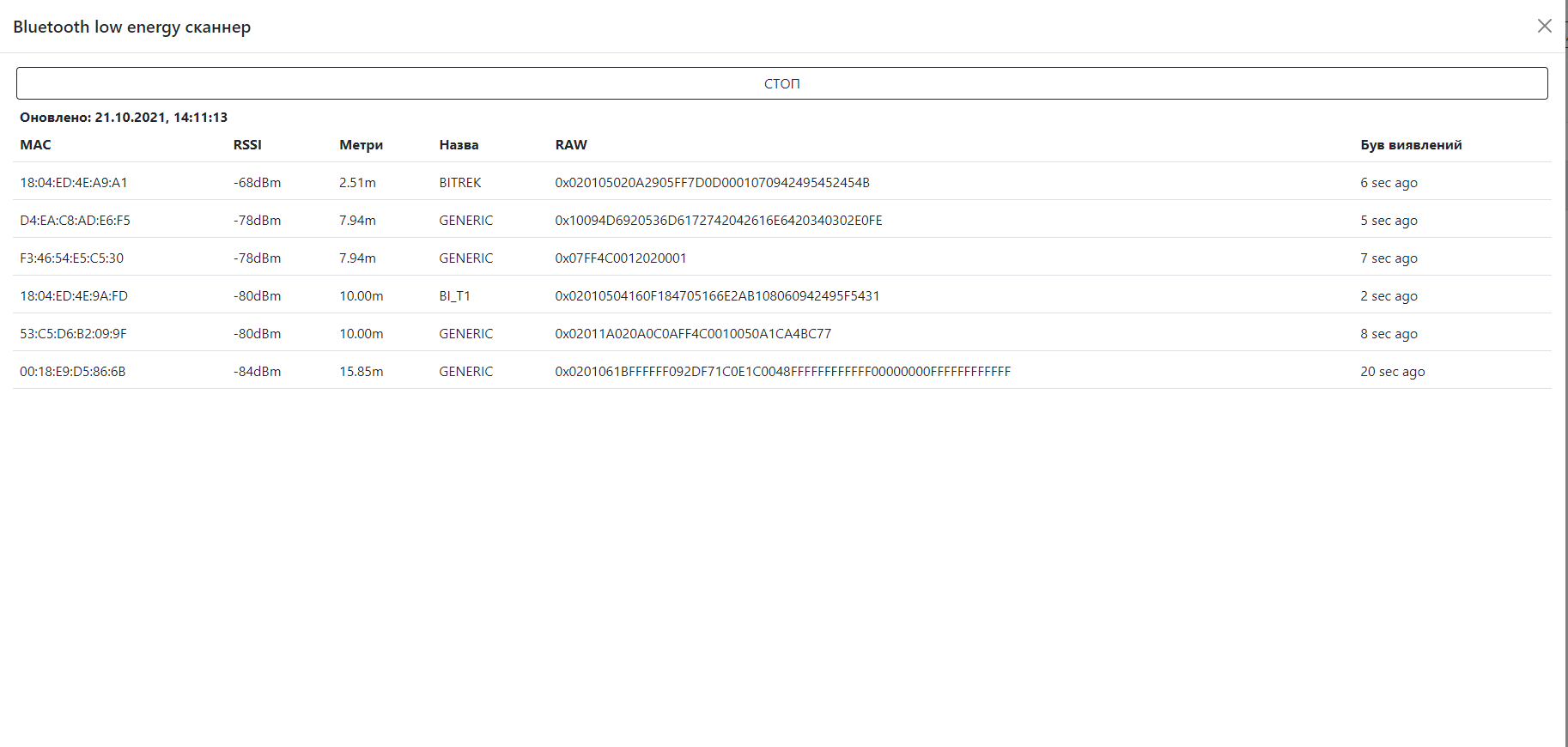Select MAC address 53:C5:D6:B2:09:9F
The height and width of the screenshot is (747, 1568).
(x=73, y=333)
